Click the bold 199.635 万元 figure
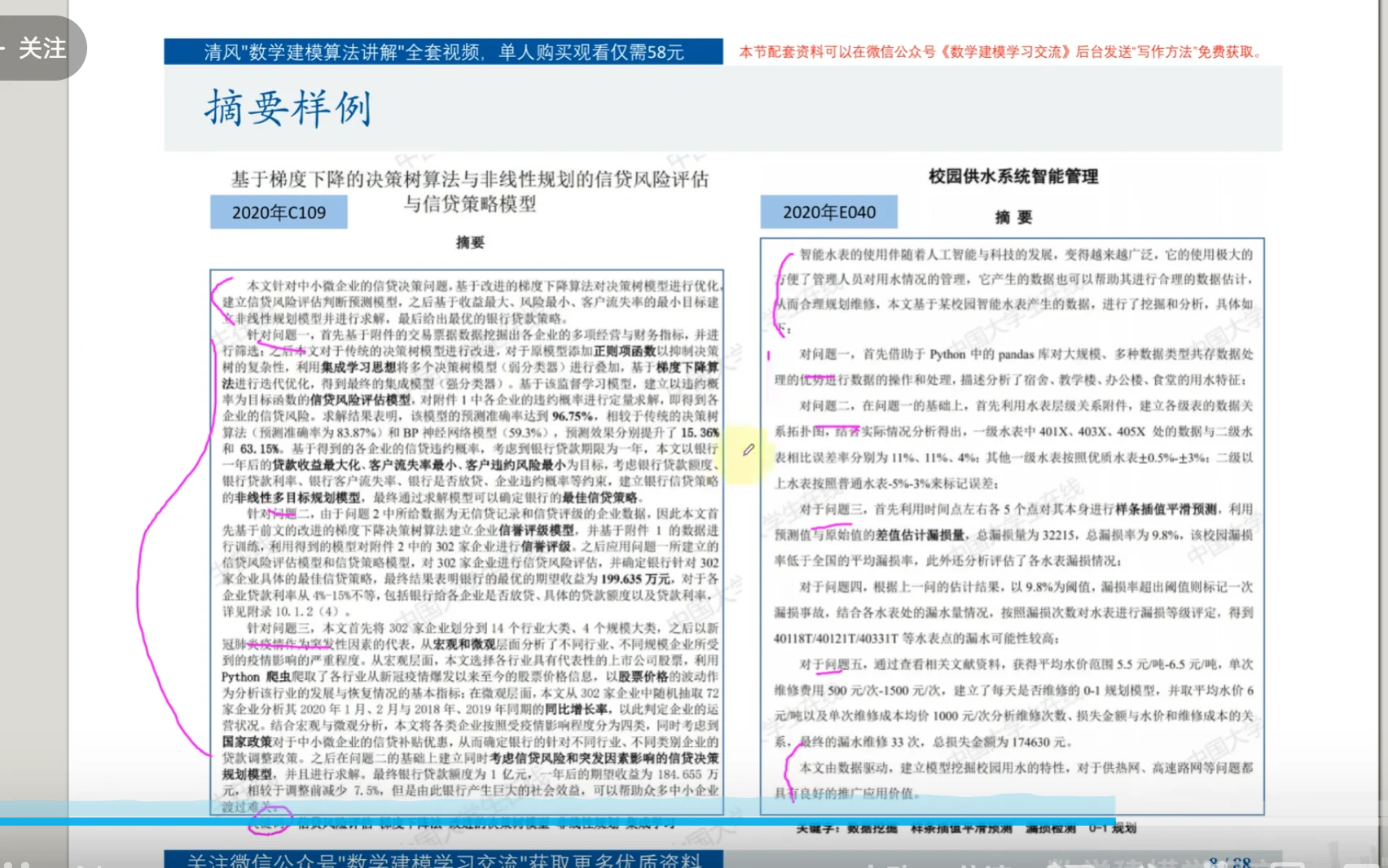 [x=636, y=579]
